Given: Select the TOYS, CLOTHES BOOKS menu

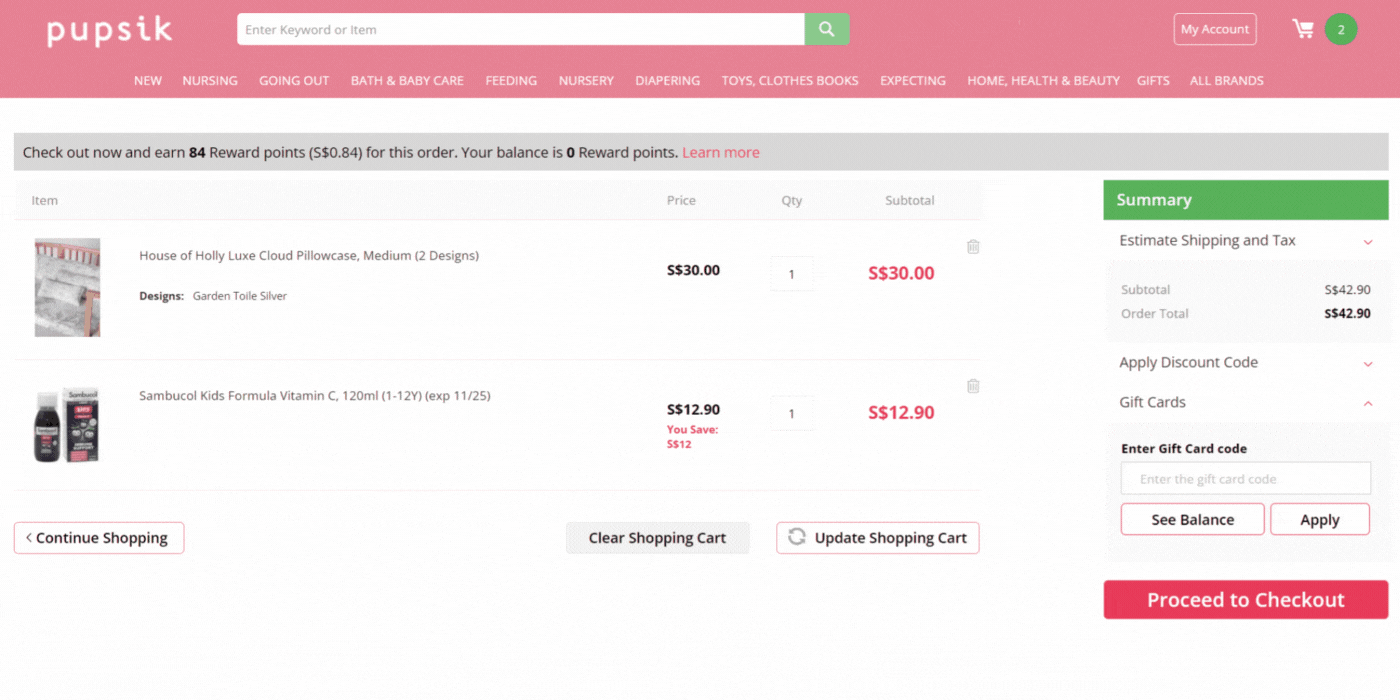Looking at the screenshot, I should (790, 80).
